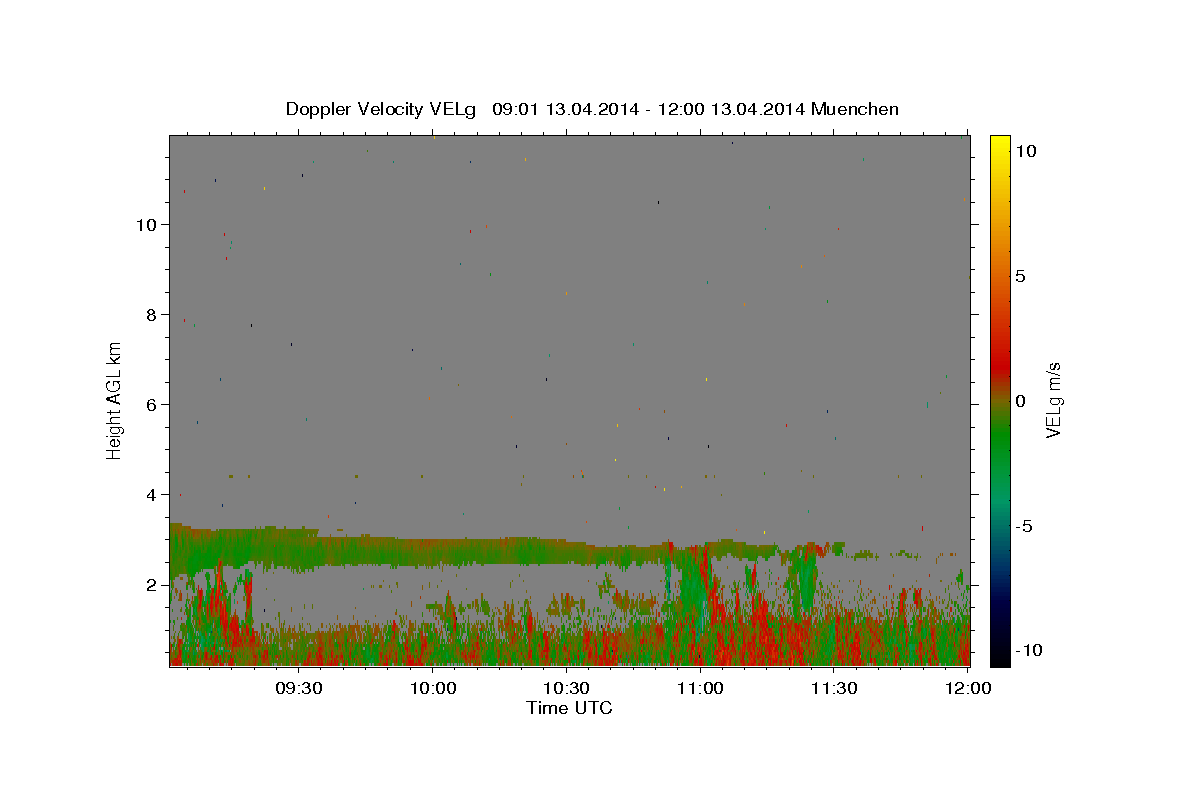Click the colorbar tick label 0
Screen dimensions: 1200x800
[x=1020, y=401]
